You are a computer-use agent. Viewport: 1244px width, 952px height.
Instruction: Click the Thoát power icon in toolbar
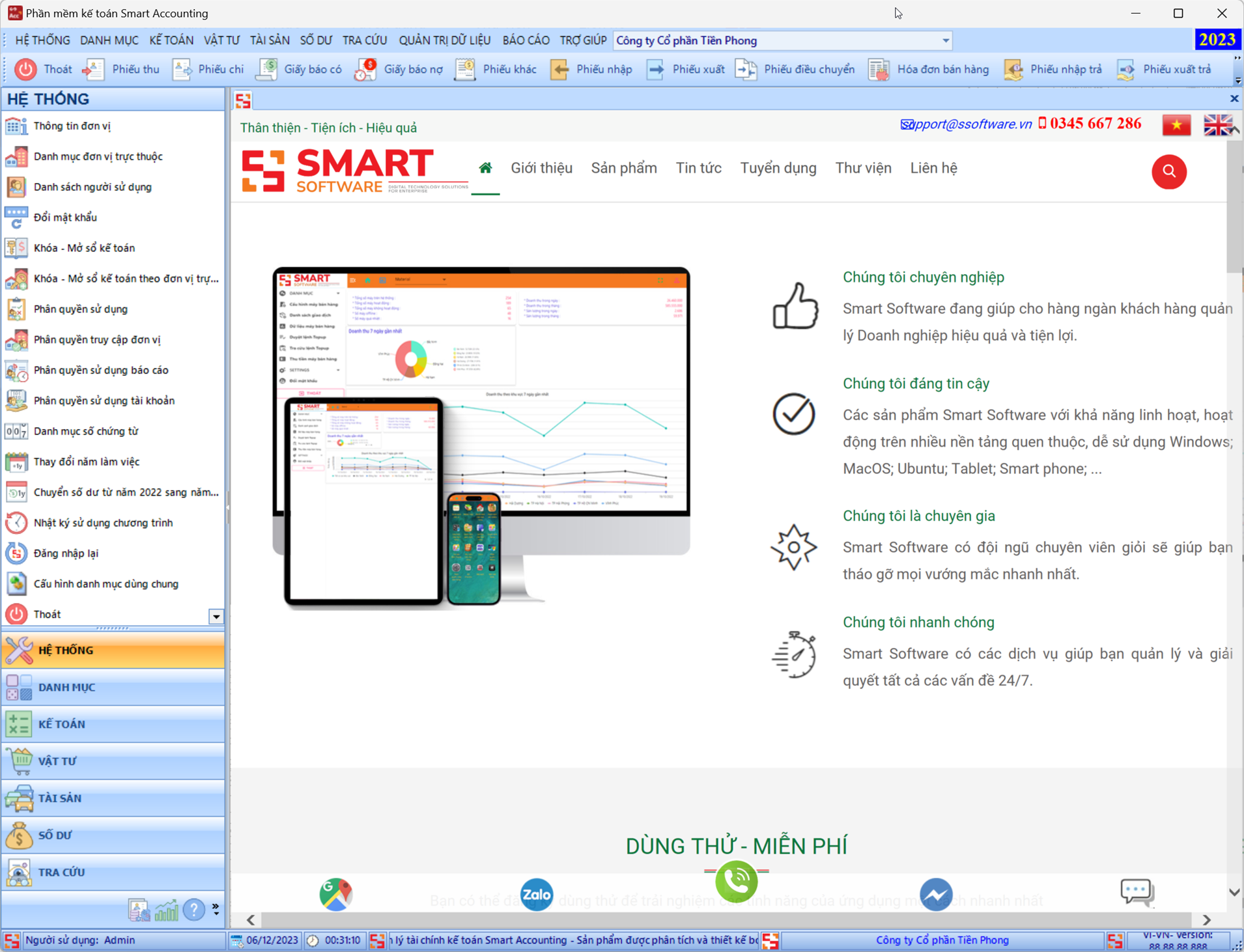[x=25, y=69]
